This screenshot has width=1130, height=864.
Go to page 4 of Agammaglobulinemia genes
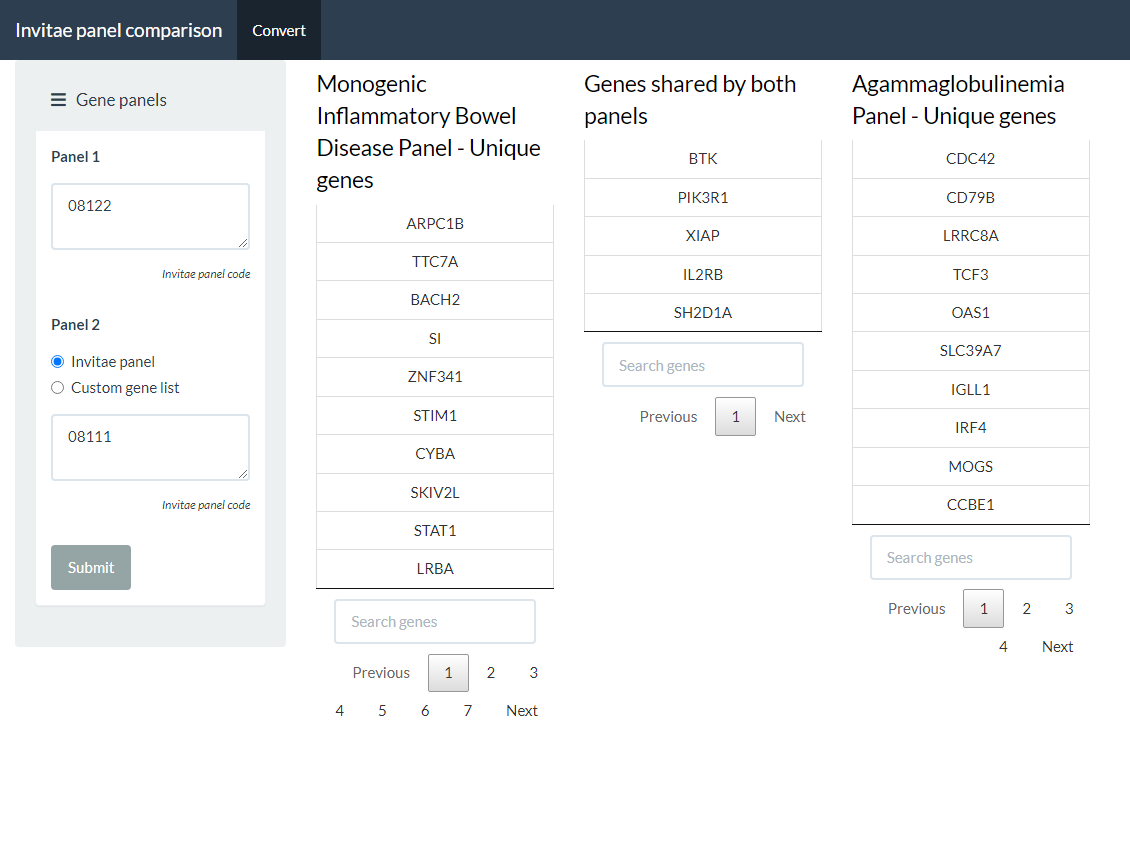(x=1003, y=647)
